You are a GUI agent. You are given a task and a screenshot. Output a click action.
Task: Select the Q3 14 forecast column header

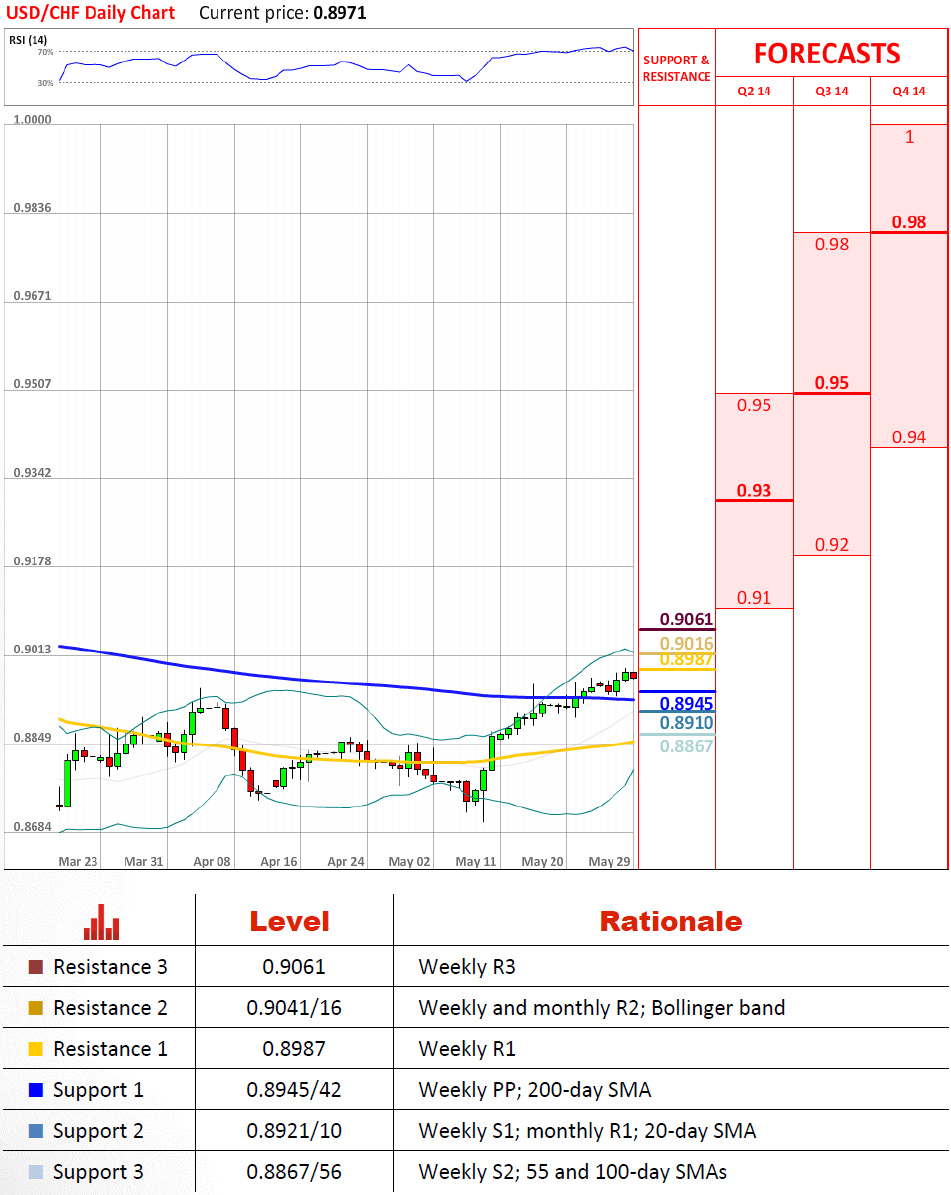click(x=831, y=91)
